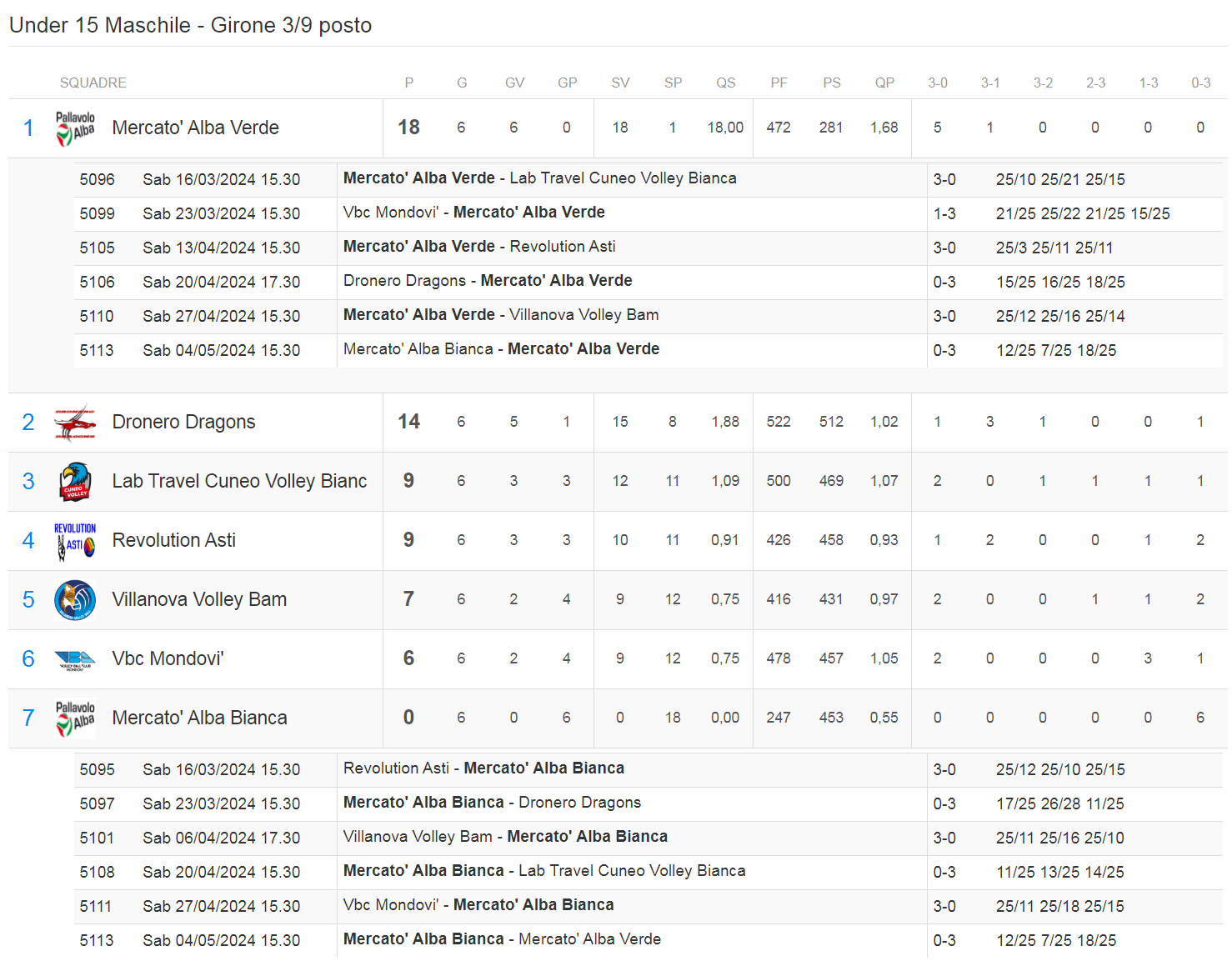The height and width of the screenshot is (961, 1232).
Task: Click match number 5097
Action: pyautogui.click(x=98, y=804)
